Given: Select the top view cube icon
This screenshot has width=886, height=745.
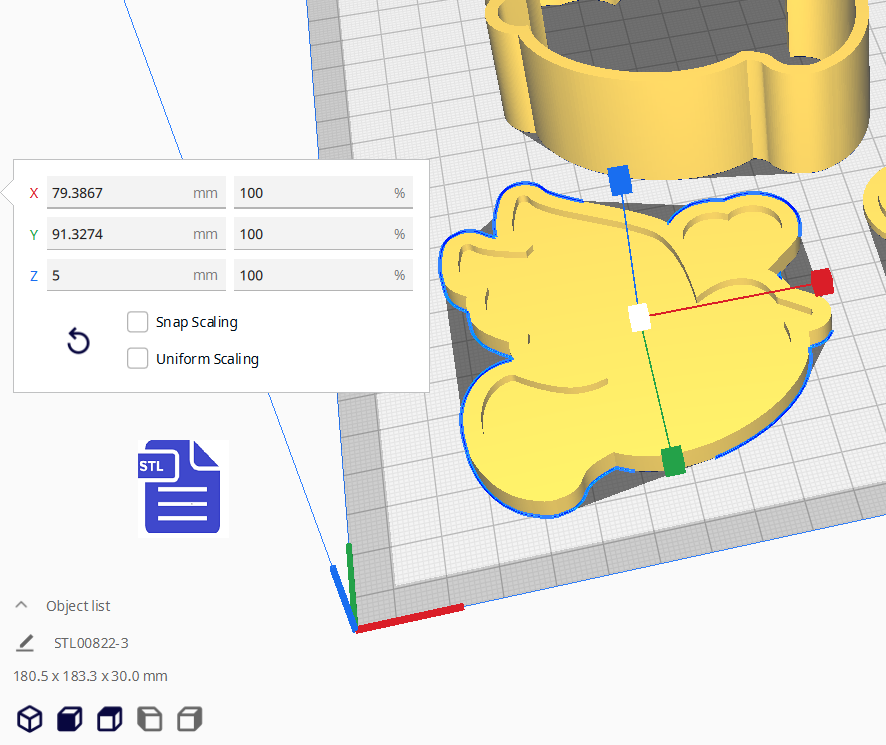Looking at the screenshot, I should tap(109, 718).
